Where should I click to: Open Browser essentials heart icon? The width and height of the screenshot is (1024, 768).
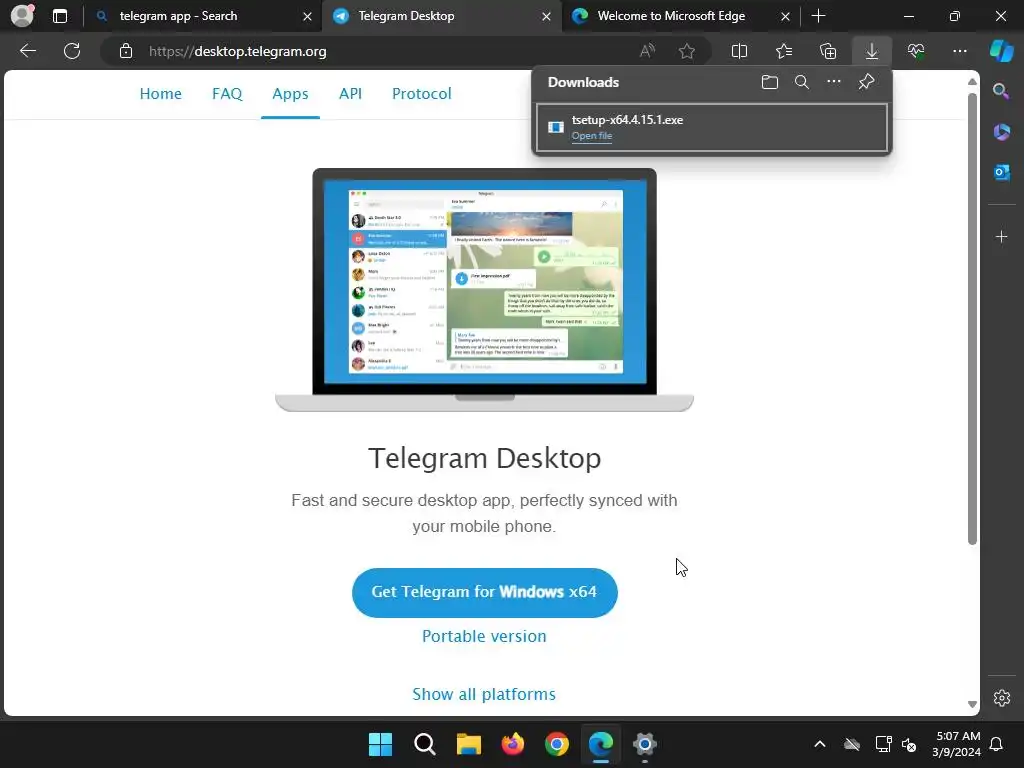916,51
